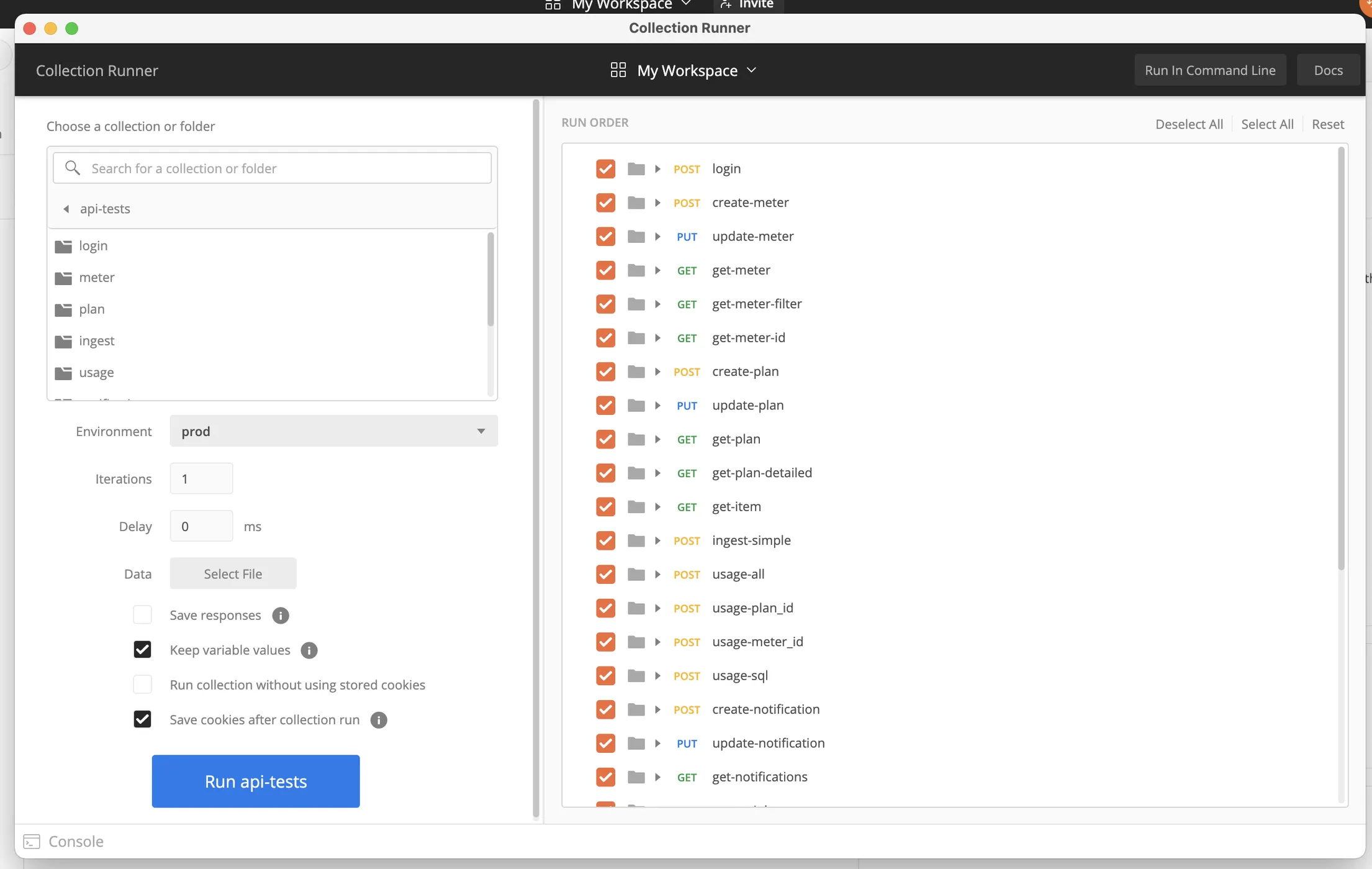Uncheck the login request in run order
Screen dimensions: 1372x869
tap(605, 169)
